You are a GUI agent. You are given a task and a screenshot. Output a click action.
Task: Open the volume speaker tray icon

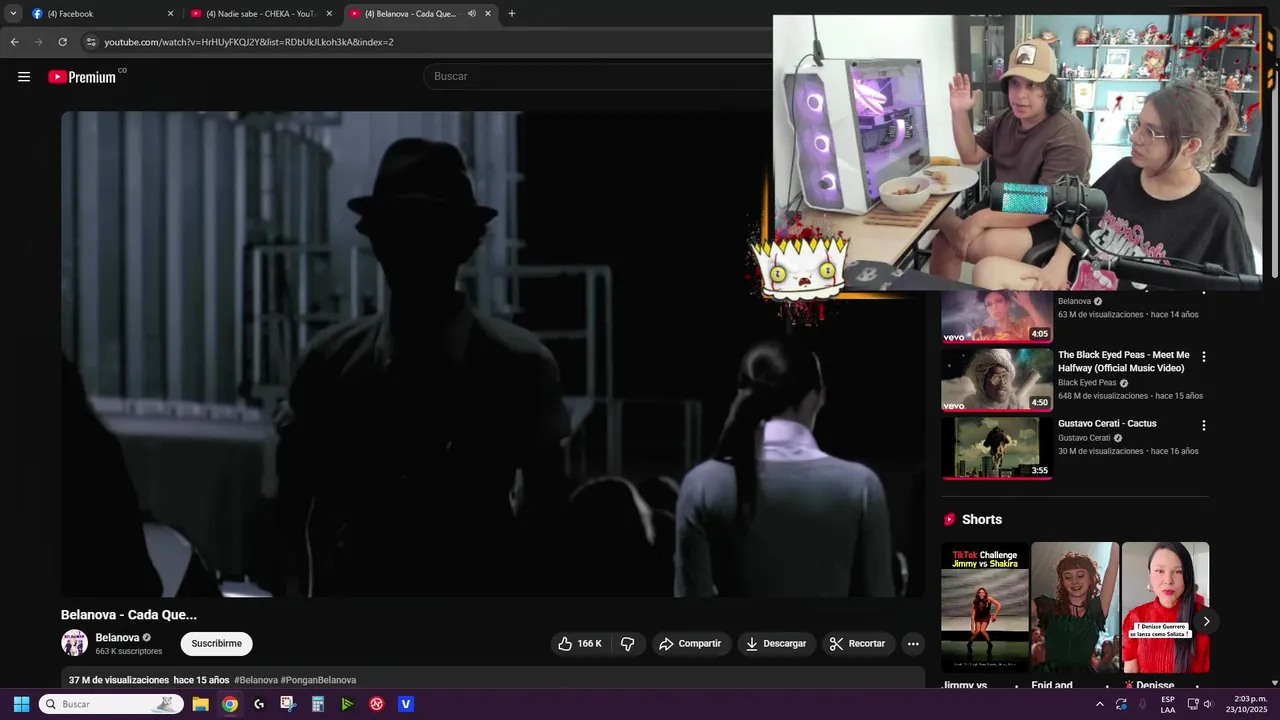pyautogui.click(x=1208, y=704)
